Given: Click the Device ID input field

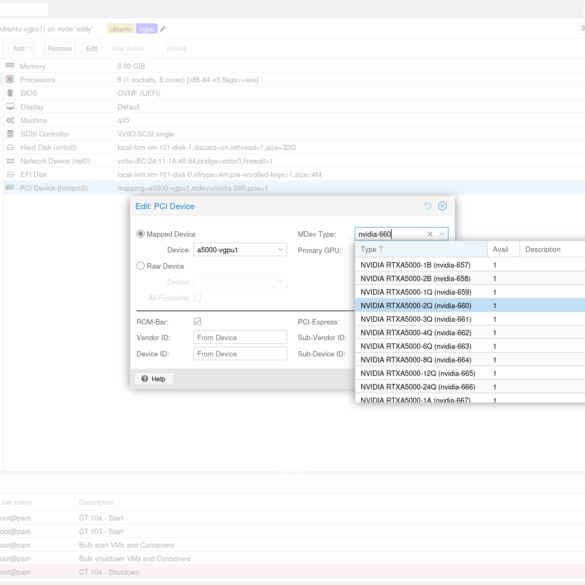Looking at the screenshot, I should (240, 354).
